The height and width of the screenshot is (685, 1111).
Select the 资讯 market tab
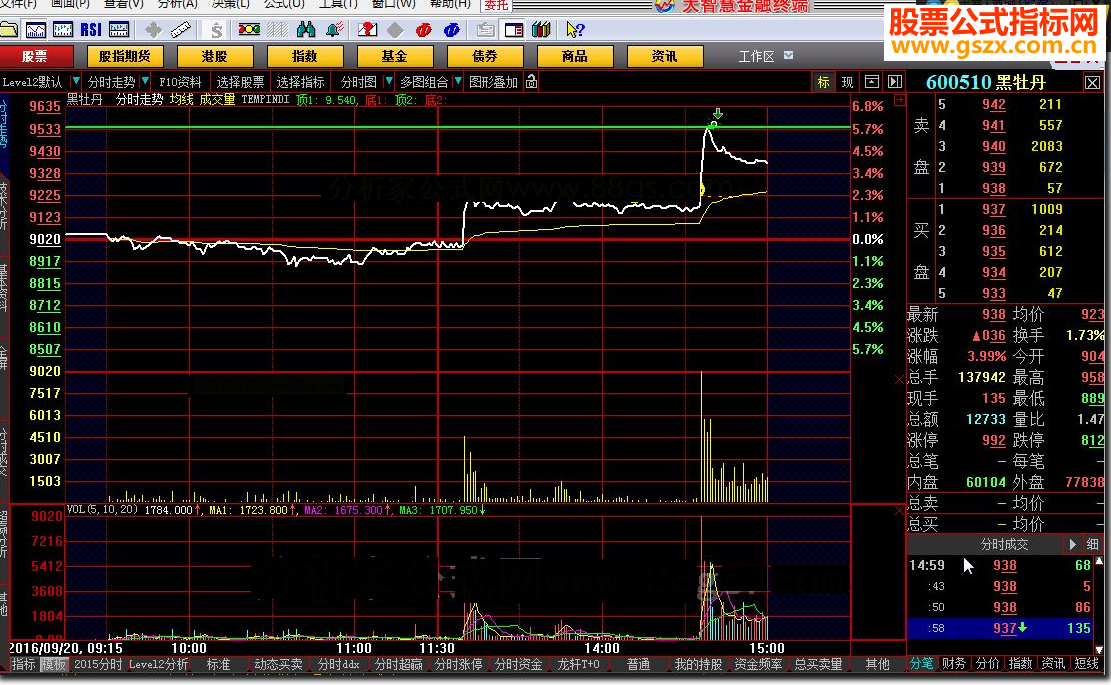click(665, 56)
